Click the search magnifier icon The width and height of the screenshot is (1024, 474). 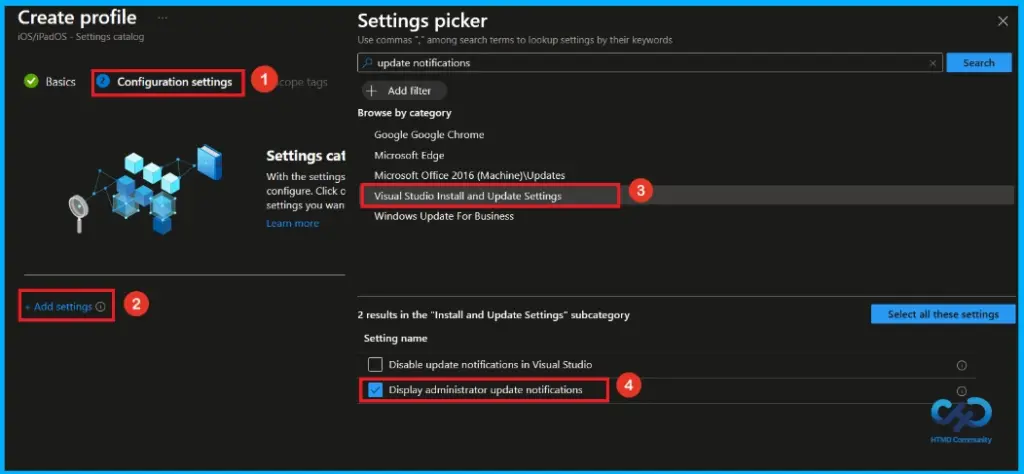click(x=368, y=63)
